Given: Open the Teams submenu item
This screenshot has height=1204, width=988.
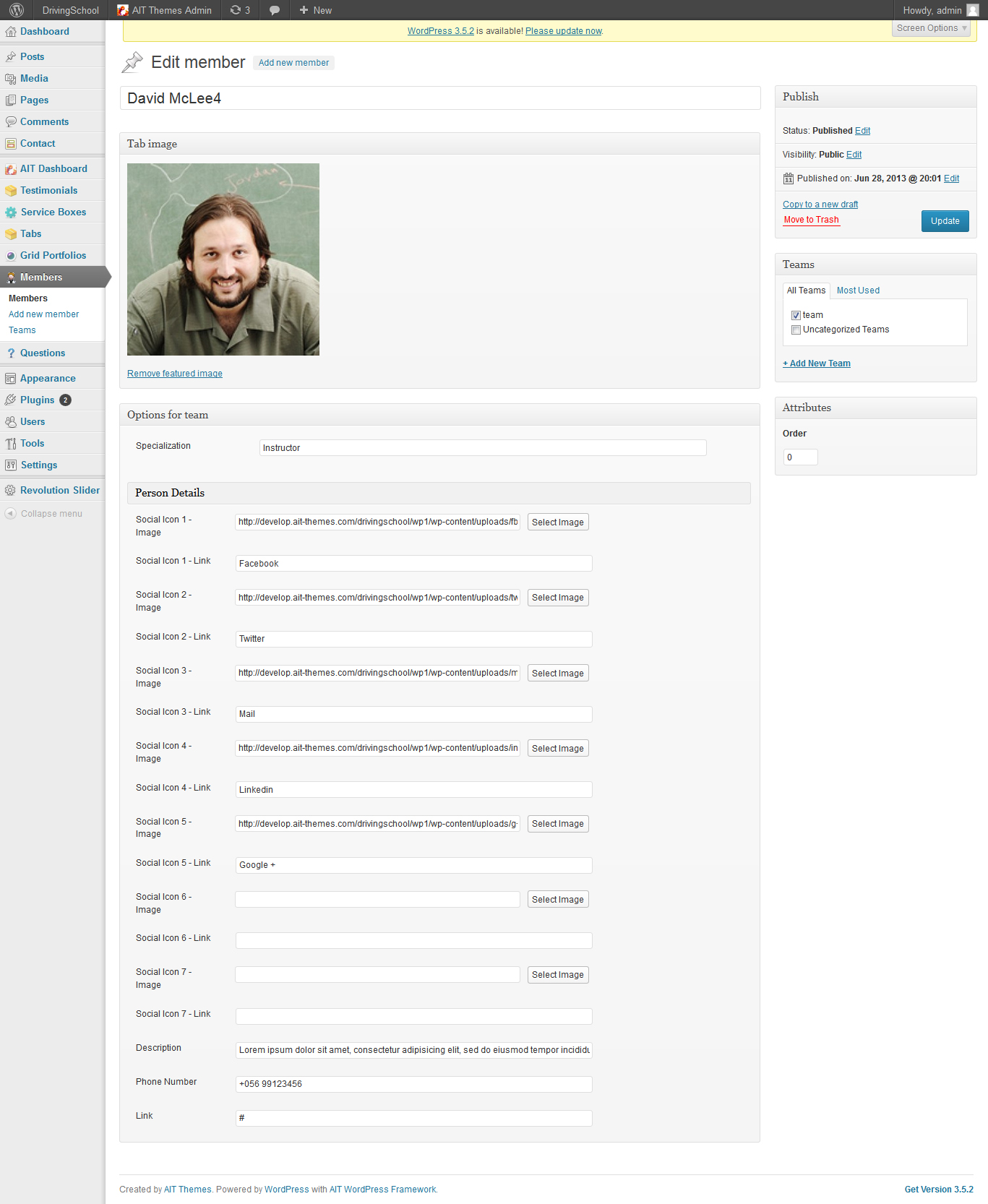Looking at the screenshot, I should (22, 330).
